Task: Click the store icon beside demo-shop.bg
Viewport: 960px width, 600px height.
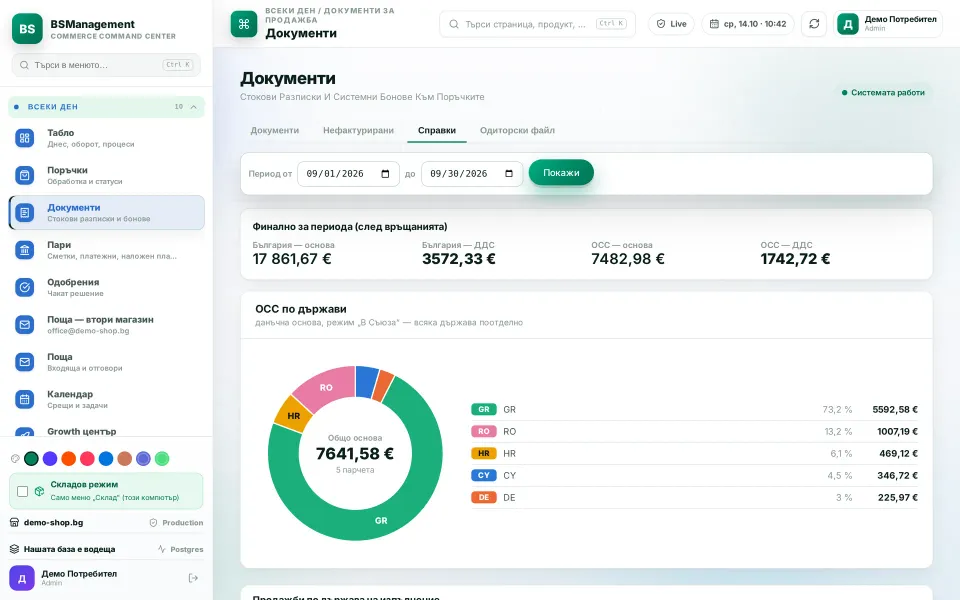Action: [x=14, y=522]
